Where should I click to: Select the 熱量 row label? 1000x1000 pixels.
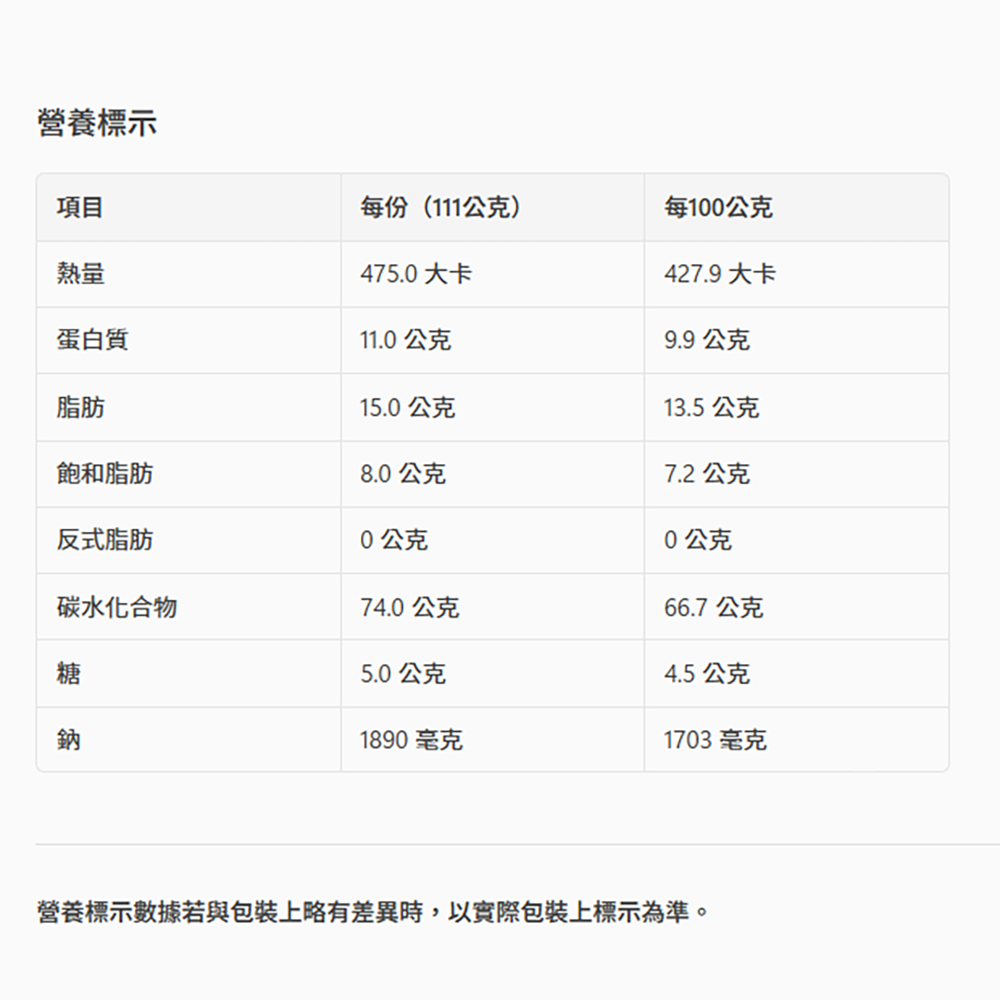point(81,274)
